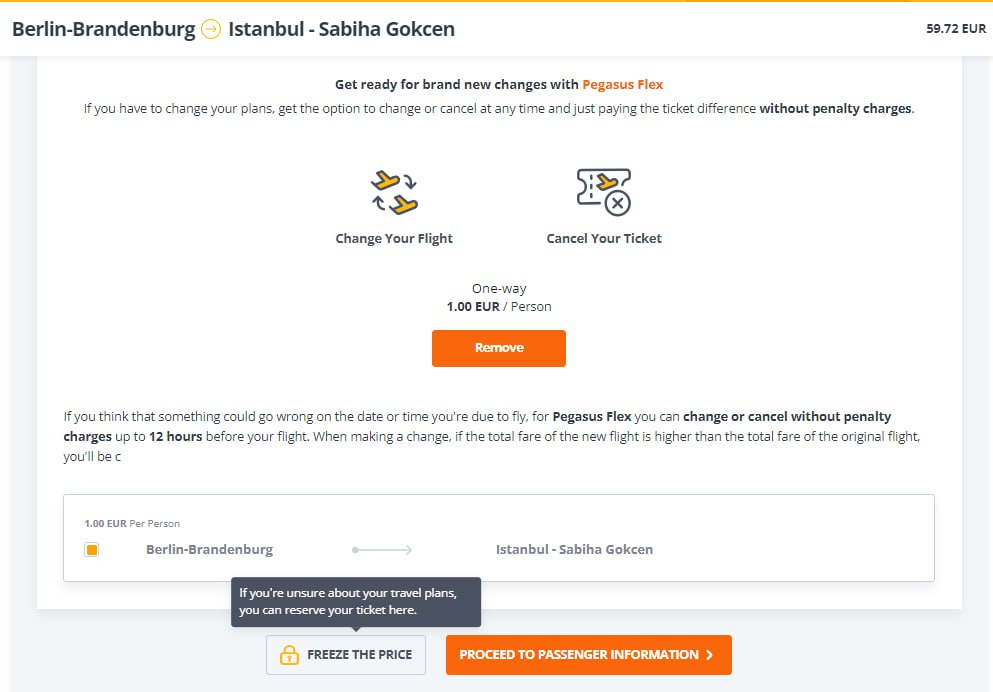Viewport: 993px width, 692px height.
Task: Click the Cancel Your Ticket icon
Action: coord(604,191)
